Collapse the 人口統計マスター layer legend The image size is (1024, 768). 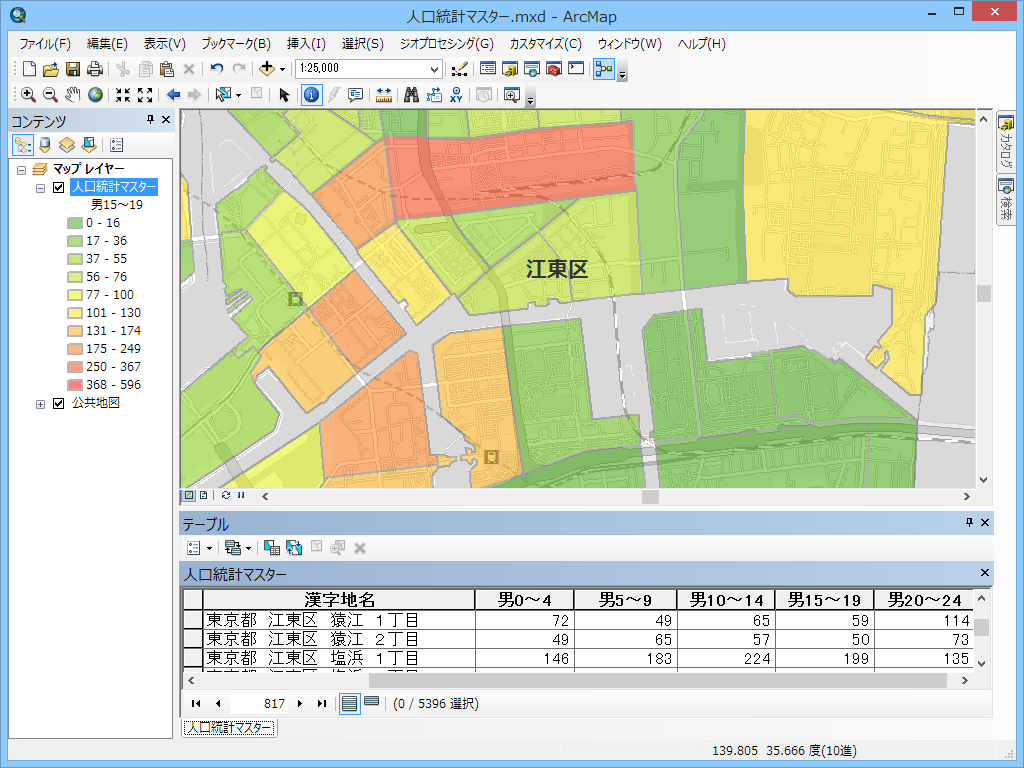pos(40,188)
